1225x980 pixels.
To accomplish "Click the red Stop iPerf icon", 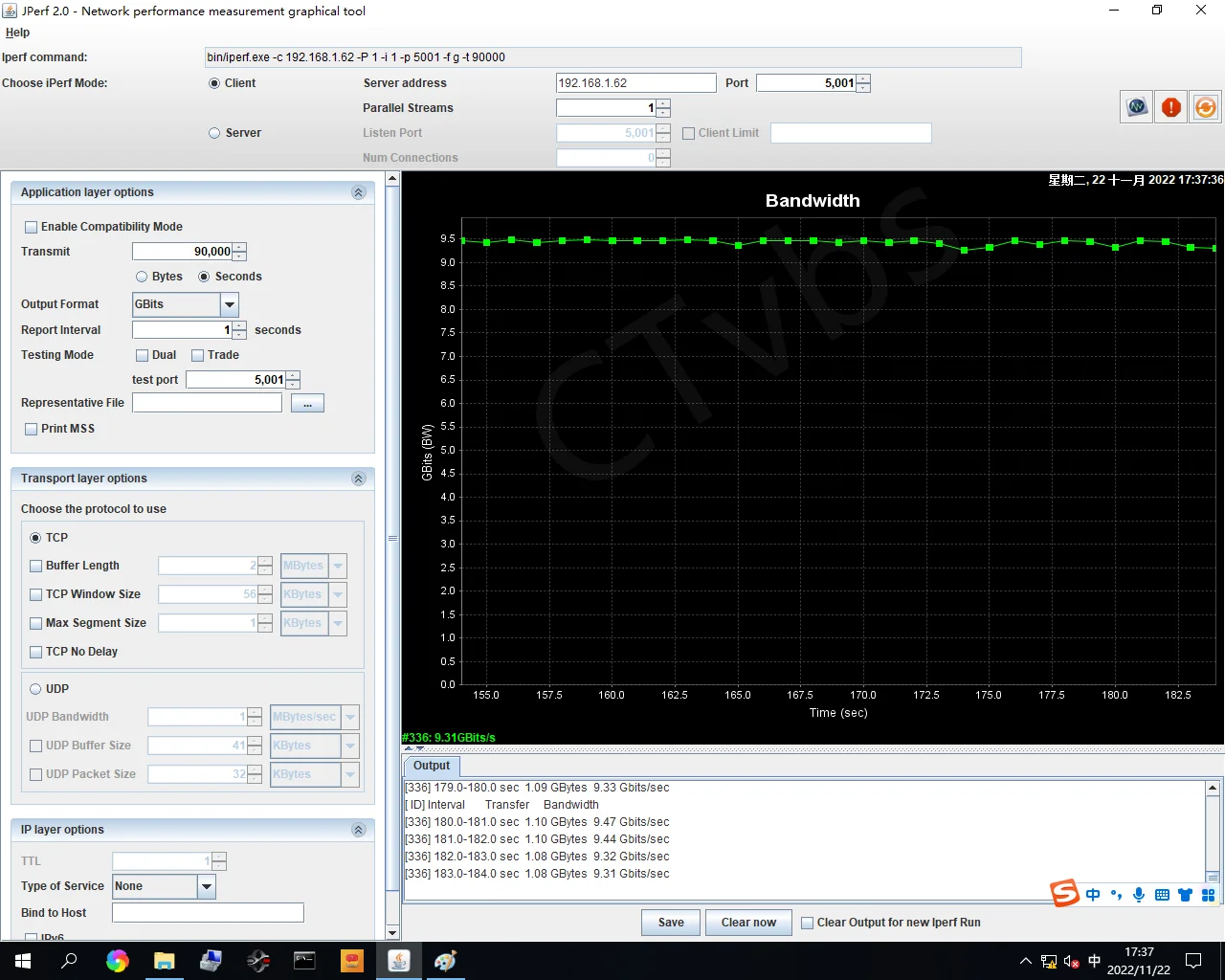I will (x=1171, y=107).
